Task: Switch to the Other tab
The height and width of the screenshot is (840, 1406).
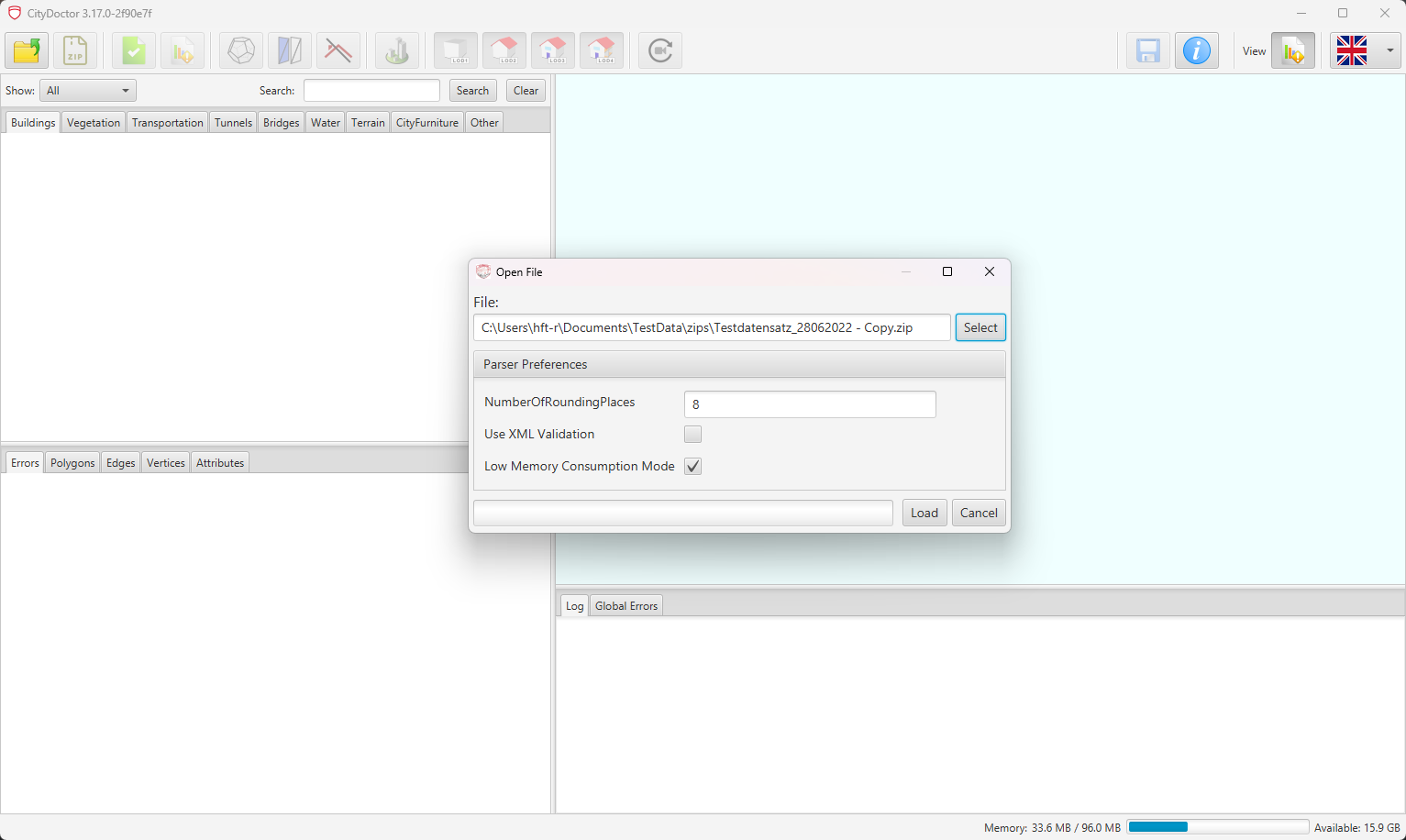Action: [484, 123]
